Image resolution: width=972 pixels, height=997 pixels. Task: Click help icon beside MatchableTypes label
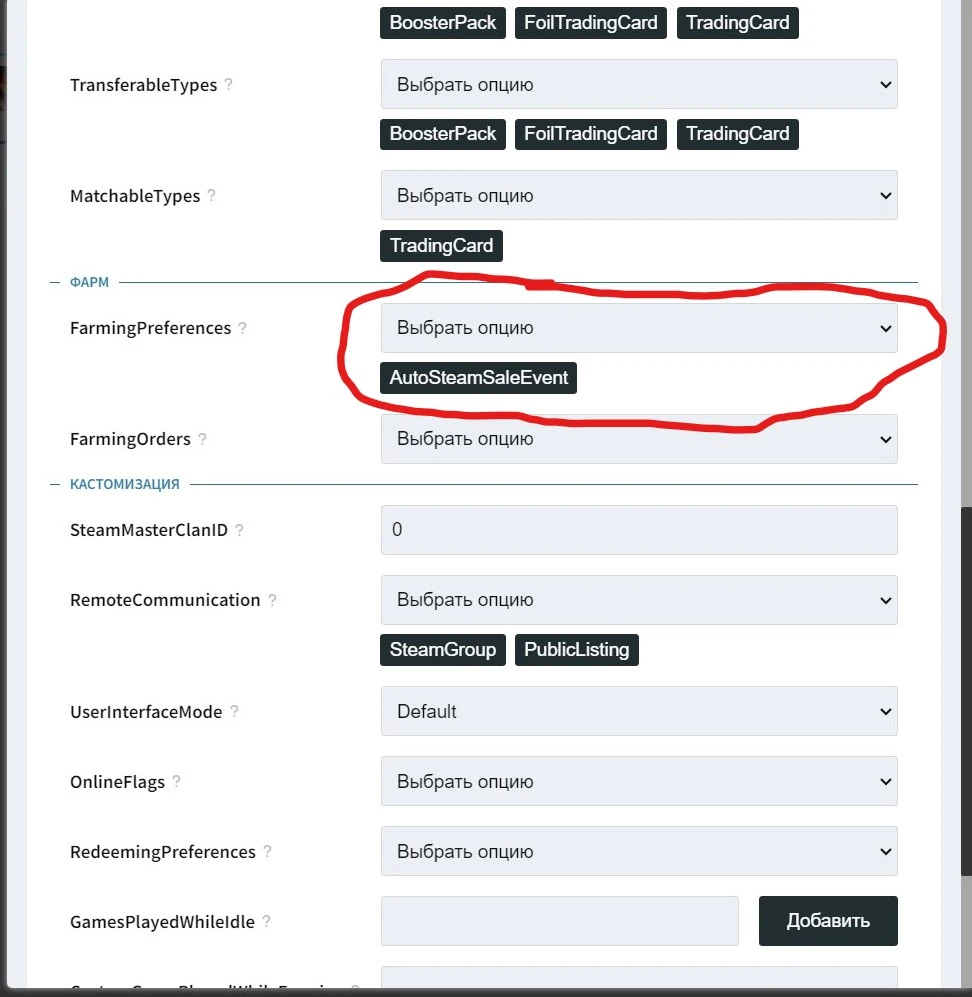pyautogui.click(x=212, y=195)
